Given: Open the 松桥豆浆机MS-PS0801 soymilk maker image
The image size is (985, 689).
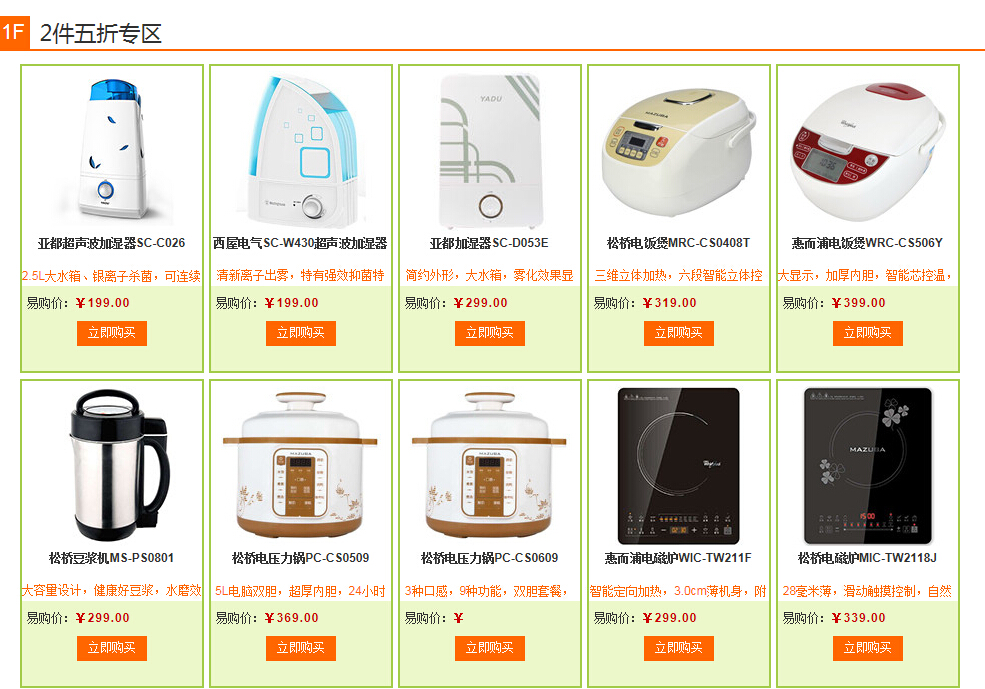Looking at the screenshot, I should point(112,465).
